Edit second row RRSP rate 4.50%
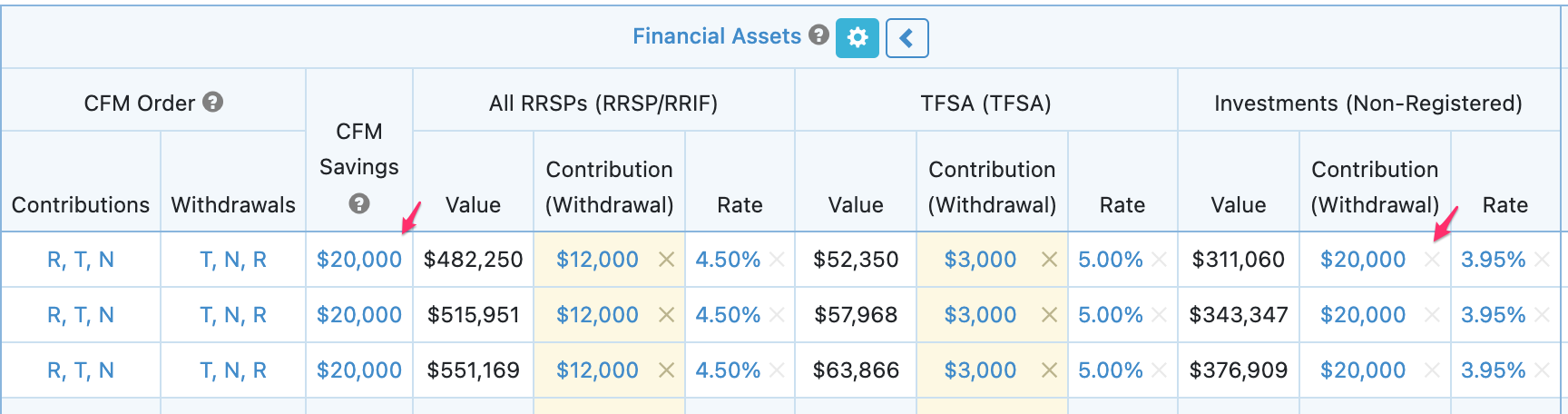Image resolution: width=1568 pixels, height=414 pixels. pos(728,315)
